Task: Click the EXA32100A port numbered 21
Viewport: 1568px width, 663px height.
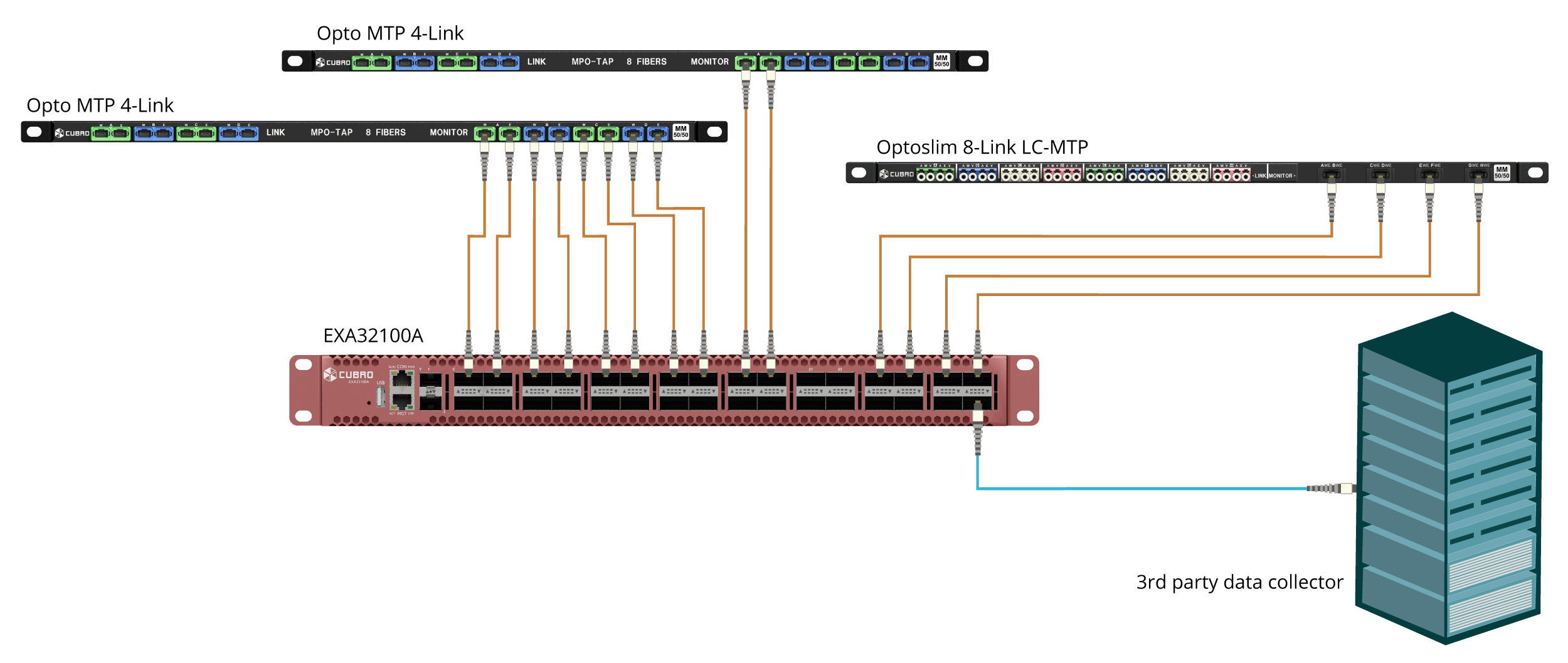Action: pyautogui.click(x=812, y=380)
